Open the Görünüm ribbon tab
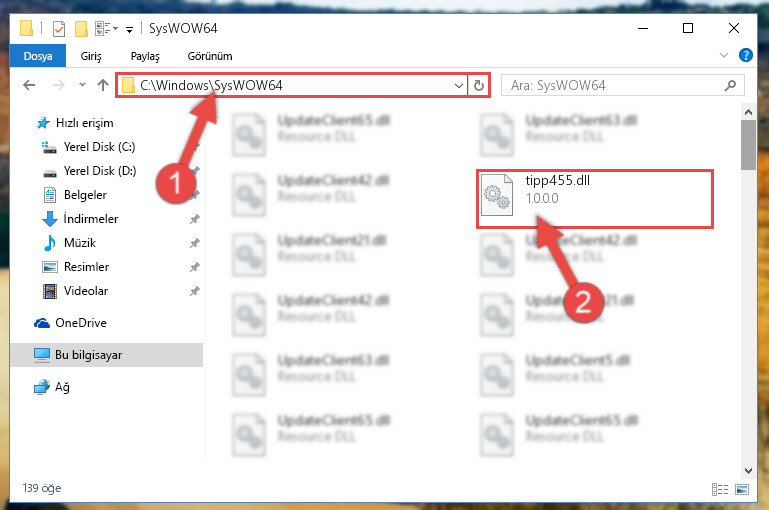Screen dimensions: 769x510 [210, 56]
